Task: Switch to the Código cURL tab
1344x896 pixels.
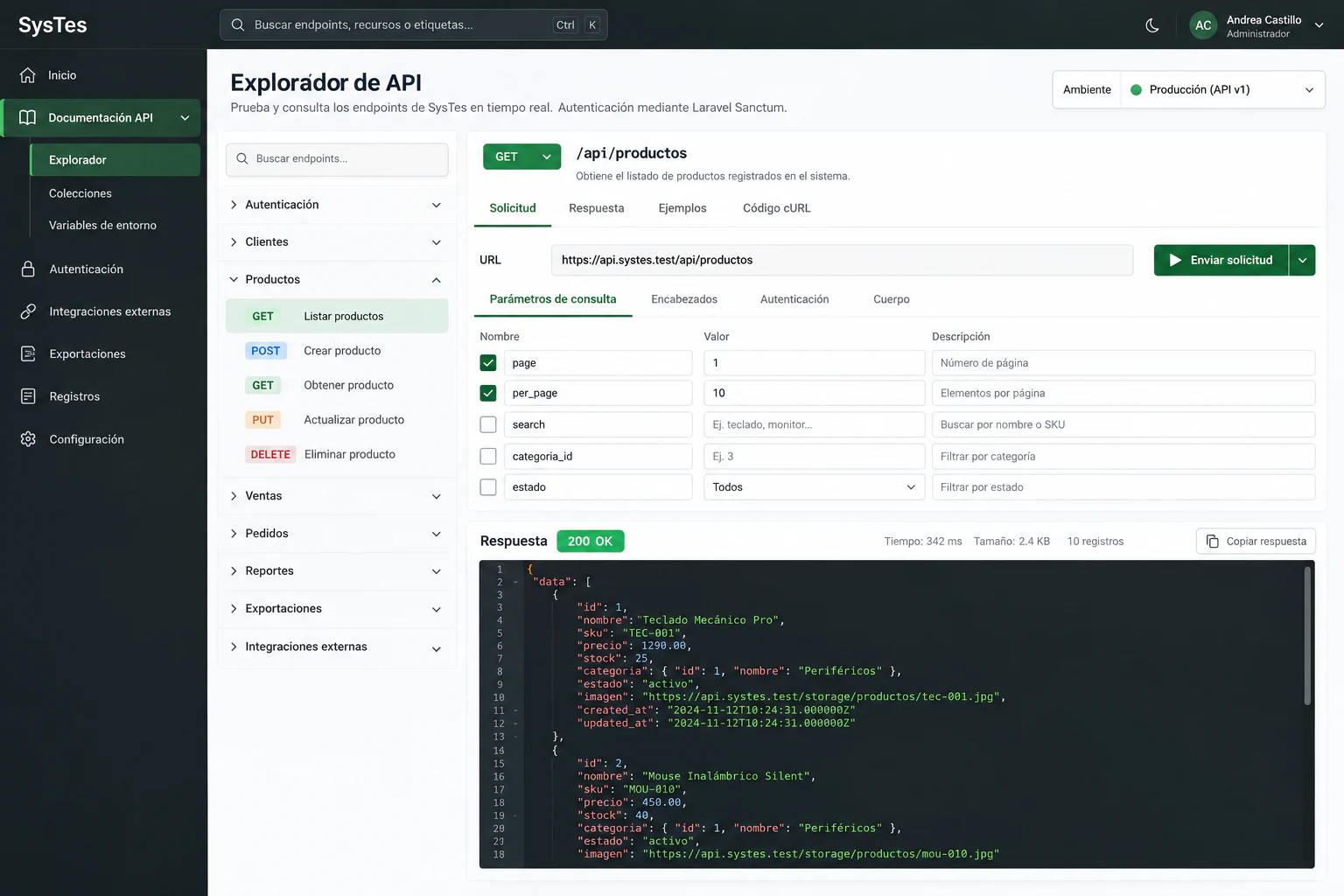Action: click(777, 208)
